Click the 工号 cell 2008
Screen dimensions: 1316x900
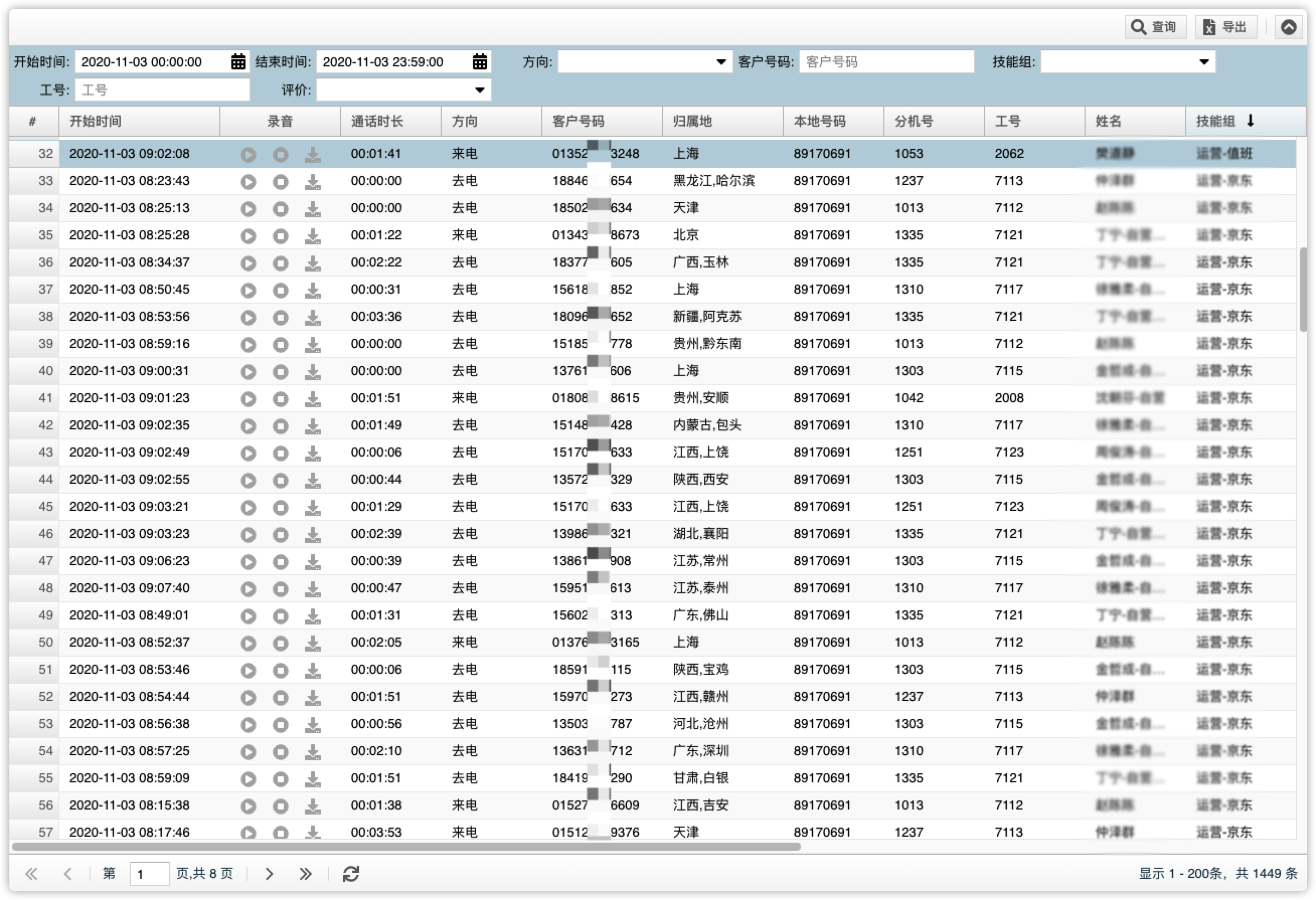point(1009,399)
